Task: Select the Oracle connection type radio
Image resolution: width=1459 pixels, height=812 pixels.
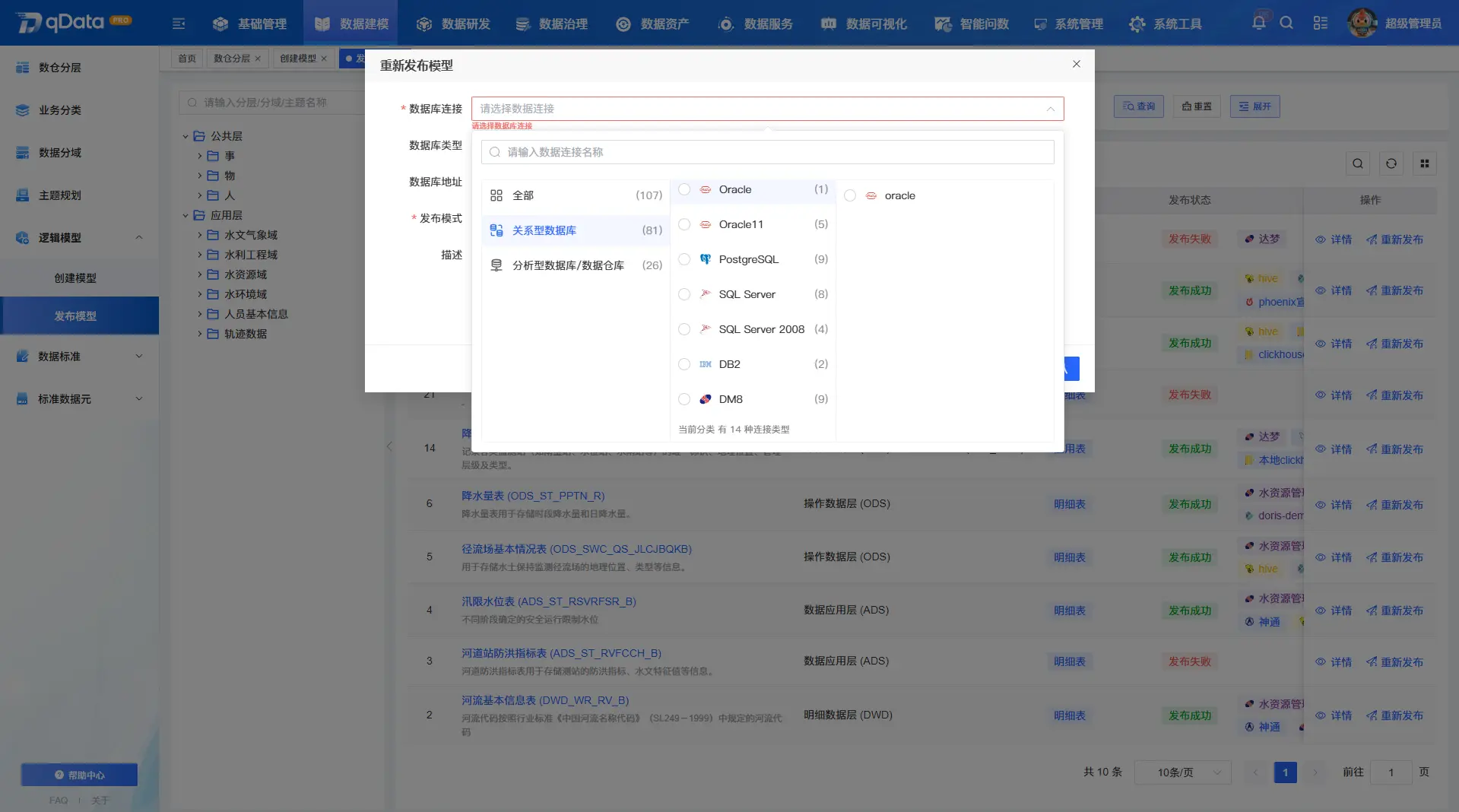Action: click(684, 189)
